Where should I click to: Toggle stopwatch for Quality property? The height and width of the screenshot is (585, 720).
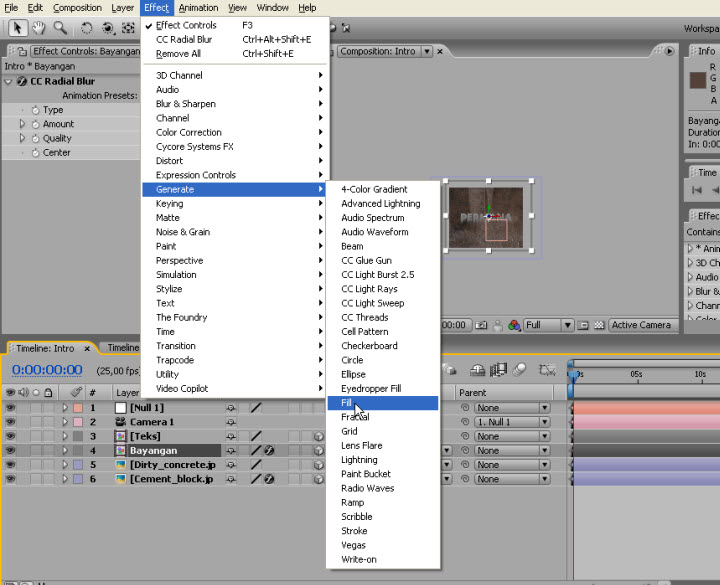click(x=35, y=138)
